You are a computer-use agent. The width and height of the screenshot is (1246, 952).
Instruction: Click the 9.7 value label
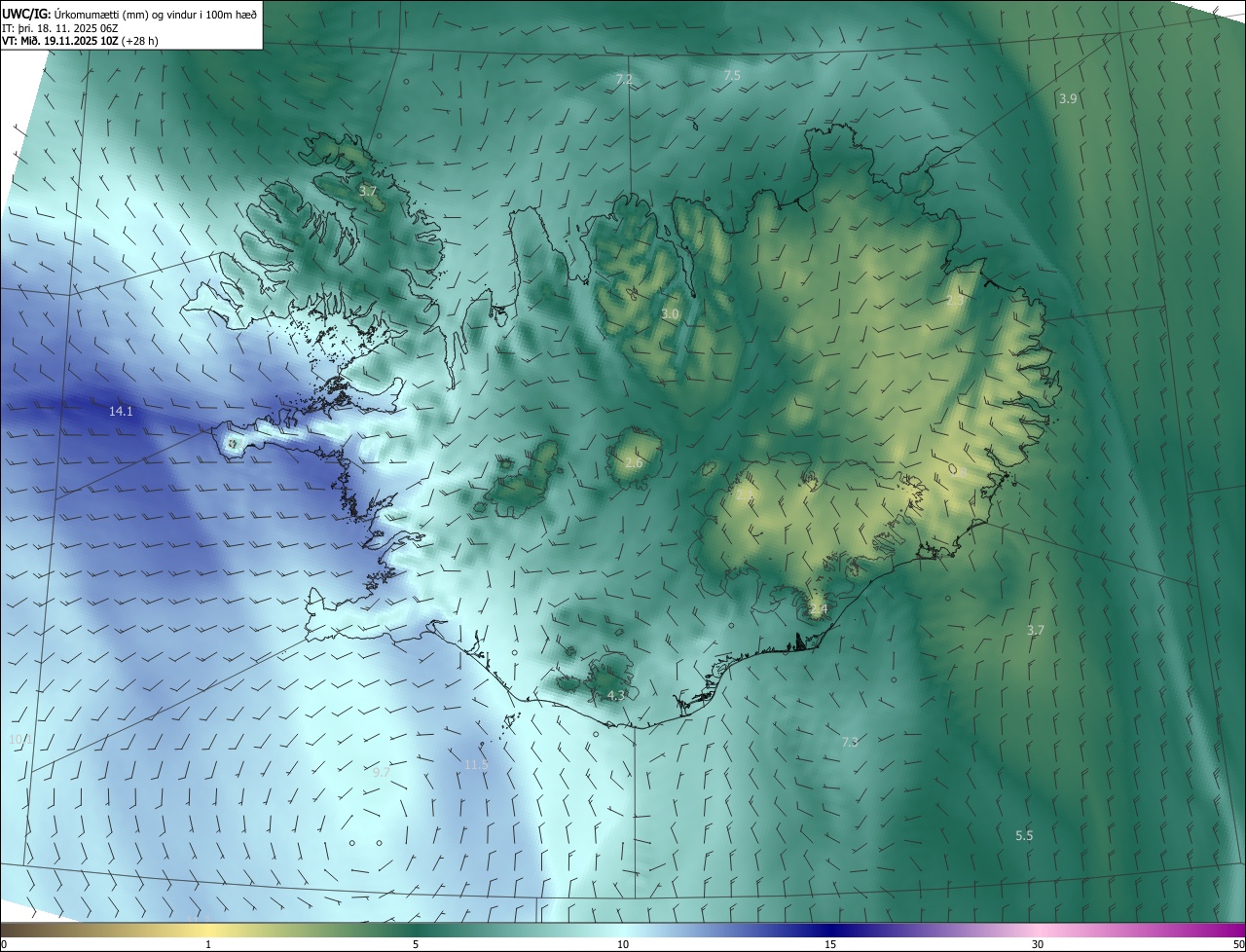coord(382,771)
